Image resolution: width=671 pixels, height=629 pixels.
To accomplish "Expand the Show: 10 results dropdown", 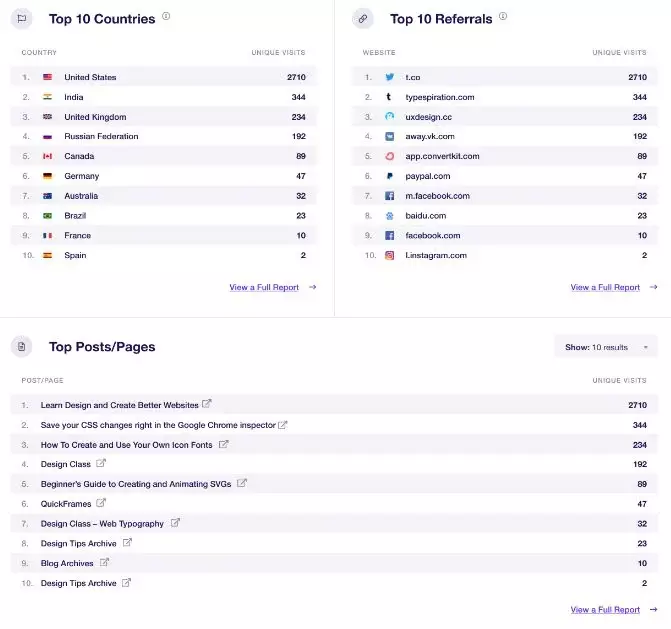I will click(606, 347).
